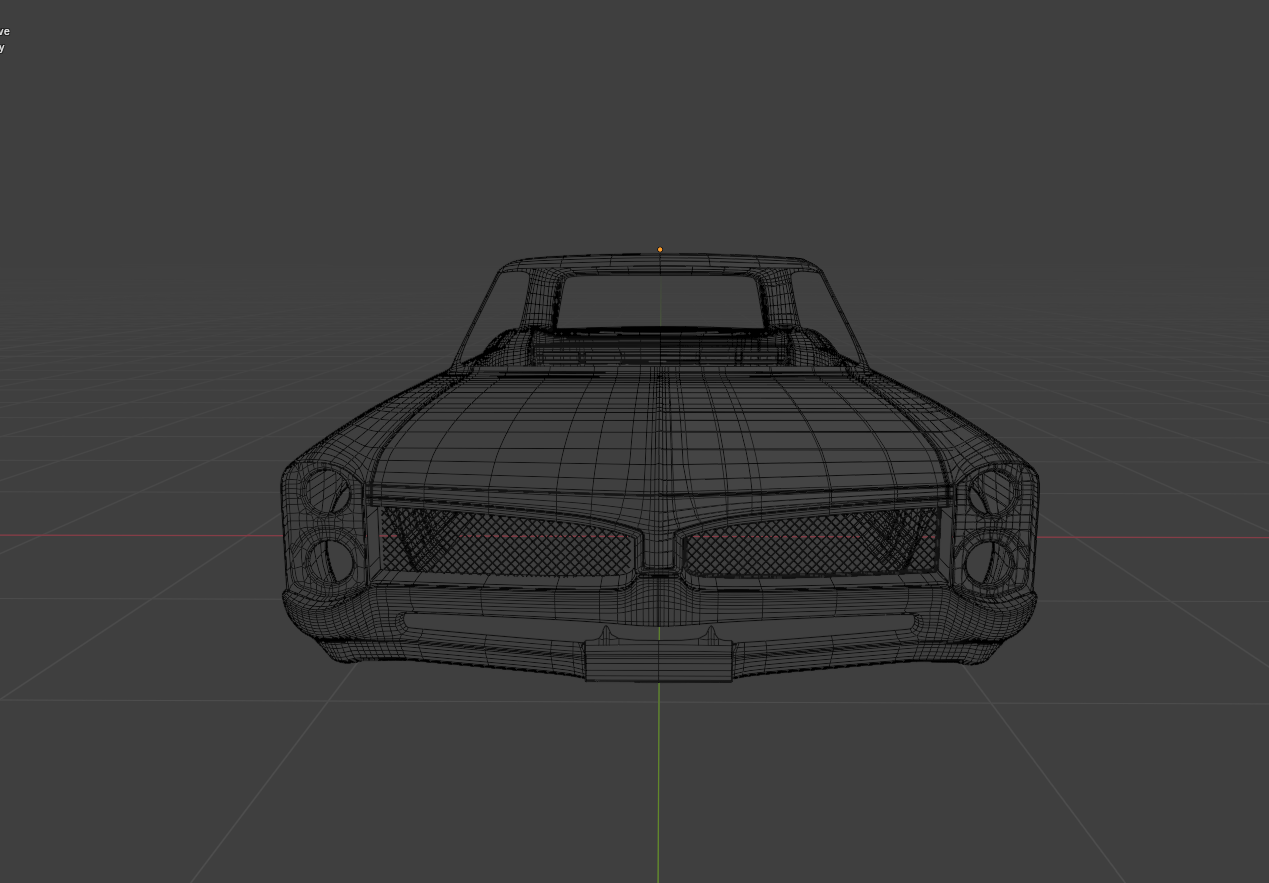Select the car's upper right headlight ring
1269x883 pixels.
coord(992,491)
